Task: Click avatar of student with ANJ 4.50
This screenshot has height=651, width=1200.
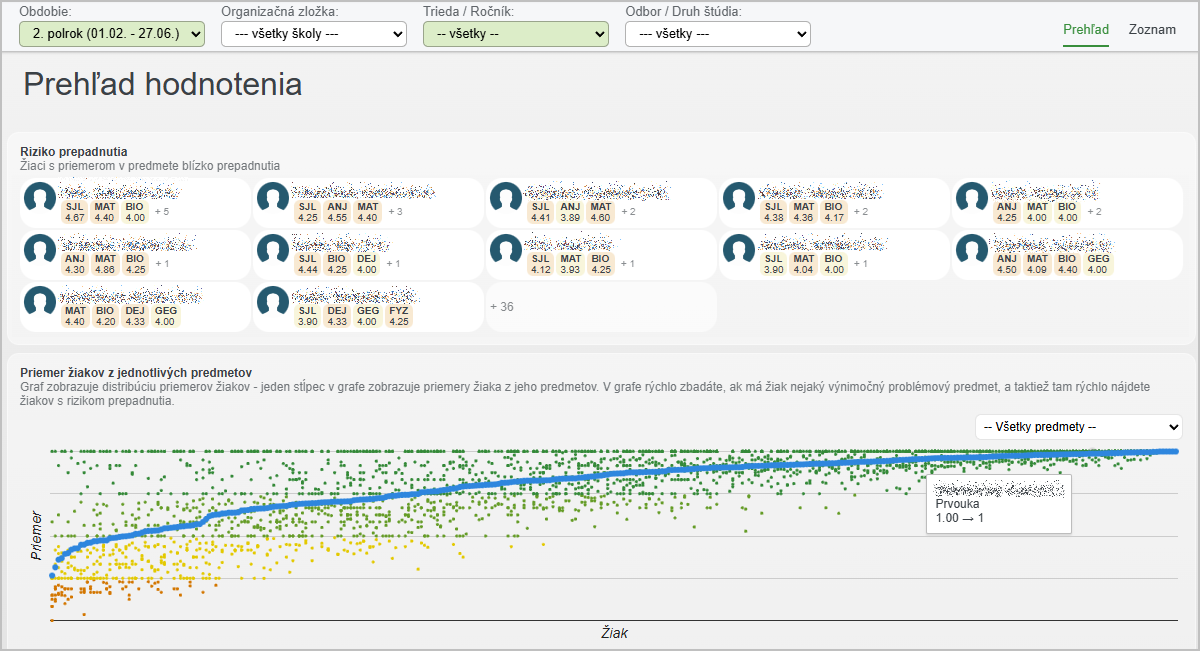Action: point(971,250)
